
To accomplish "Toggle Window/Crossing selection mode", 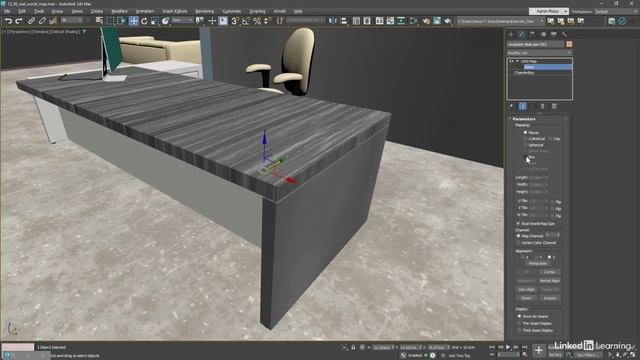I will (121, 21).
